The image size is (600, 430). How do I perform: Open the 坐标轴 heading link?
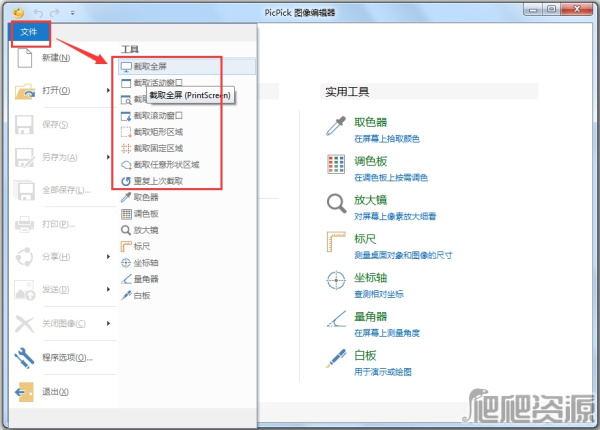pos(370,278)
